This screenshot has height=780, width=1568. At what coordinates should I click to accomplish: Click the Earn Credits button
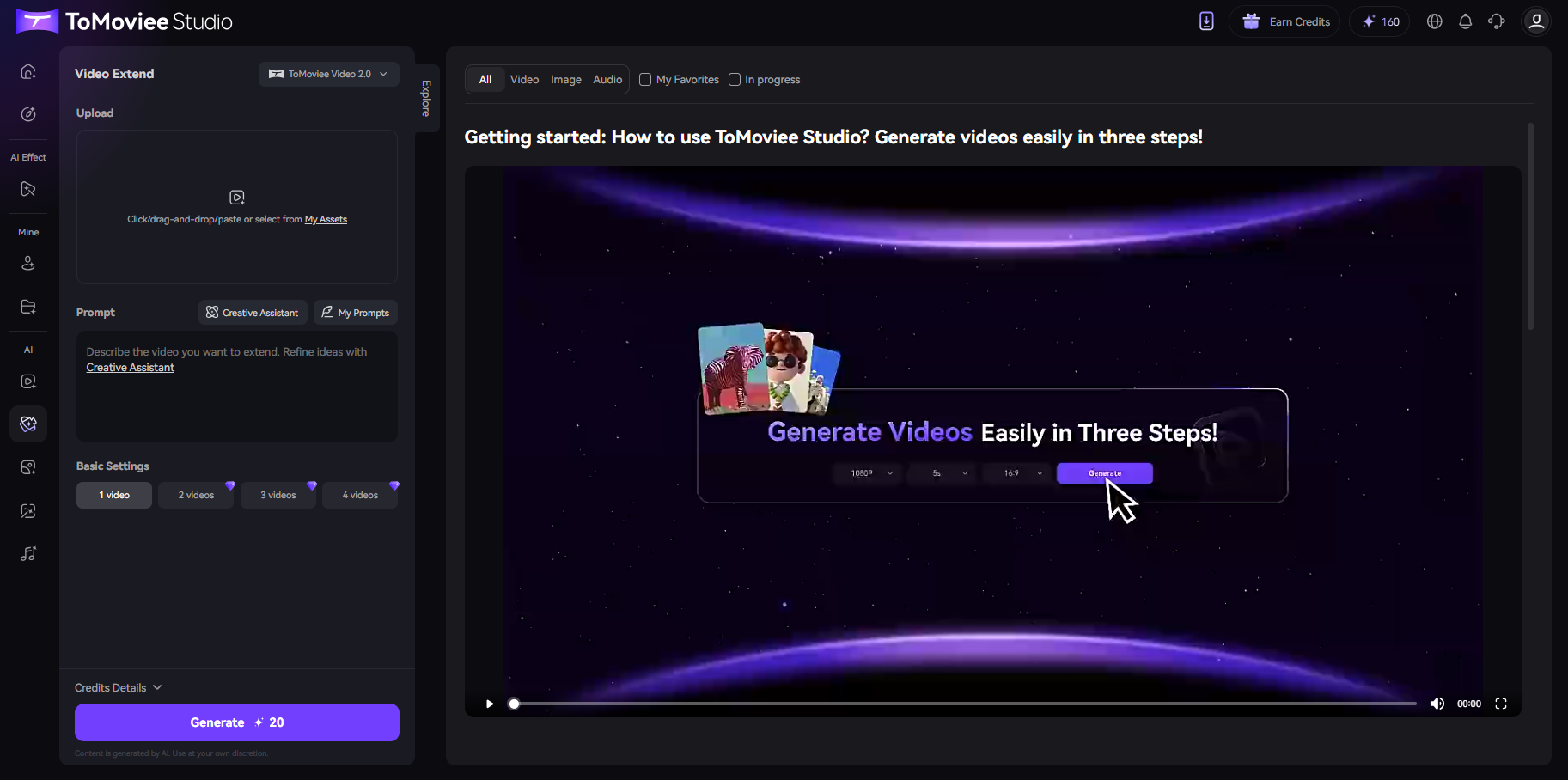1285,21
